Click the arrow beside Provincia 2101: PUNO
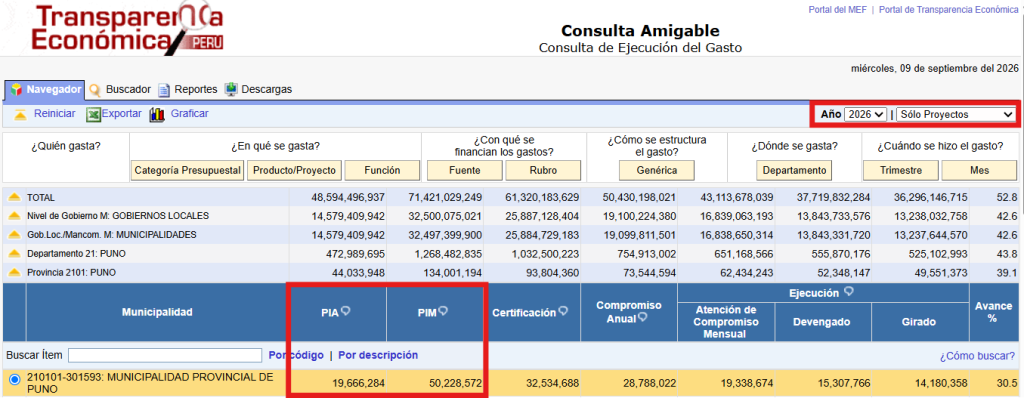The image size is (1024, 398). point(14,273)
